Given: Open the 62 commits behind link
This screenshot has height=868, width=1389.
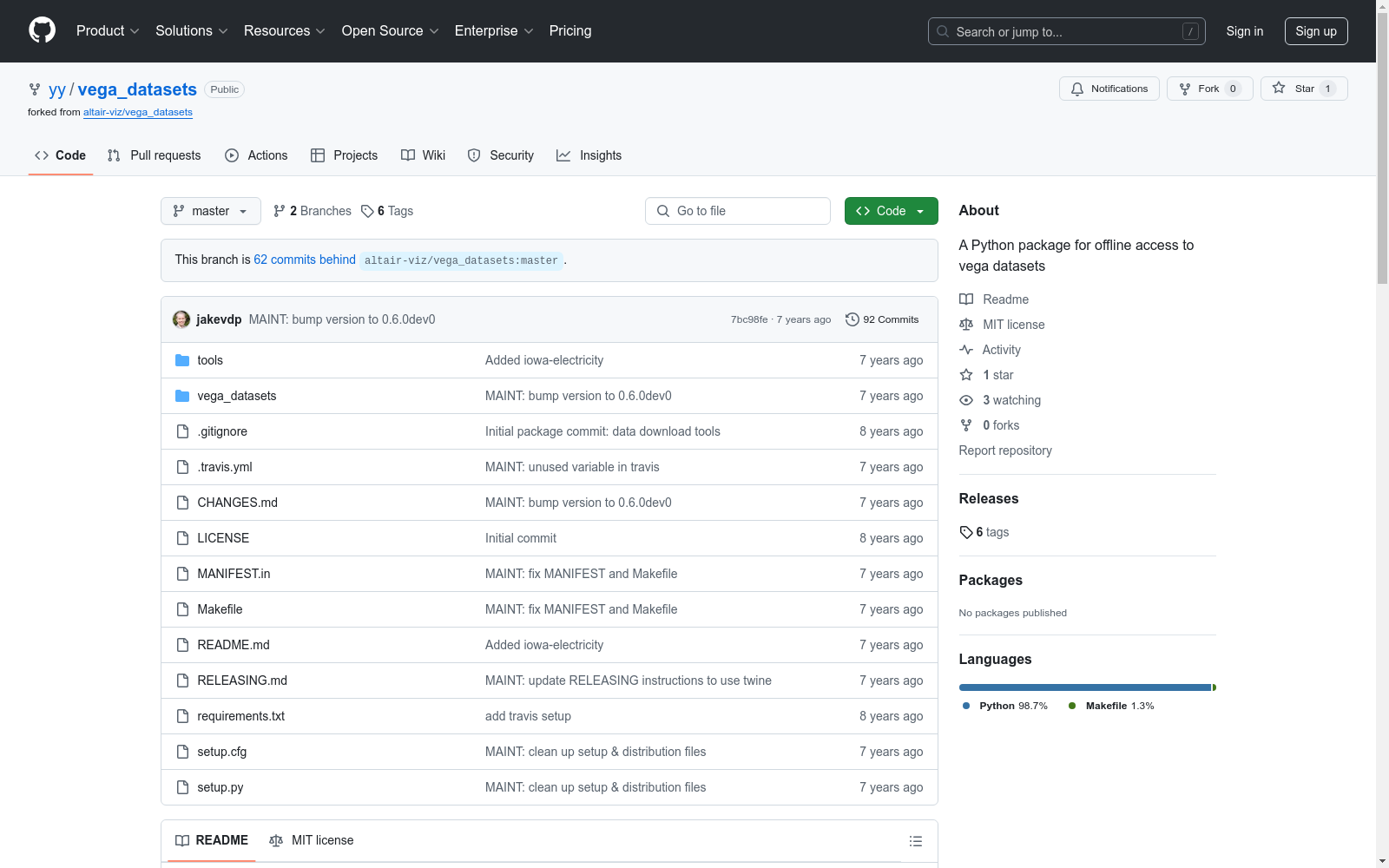Looking at the screenshot, I should coord(305,260).
